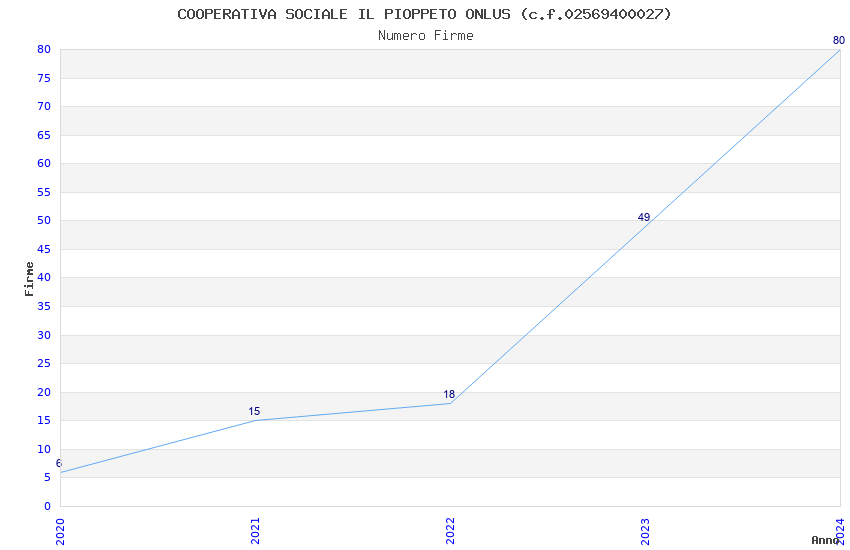
Task: Click the y-axis tick label 70
Action: coord(44,106)
